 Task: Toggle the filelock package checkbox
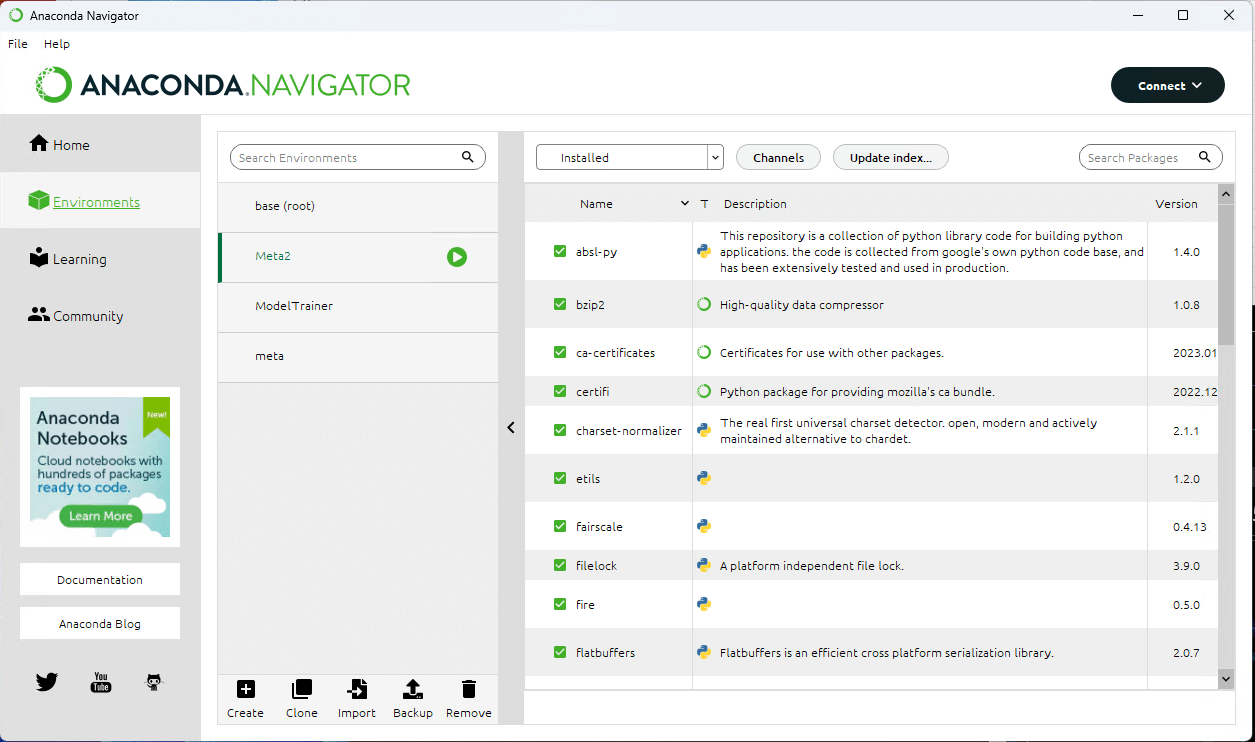pos(560,565)
